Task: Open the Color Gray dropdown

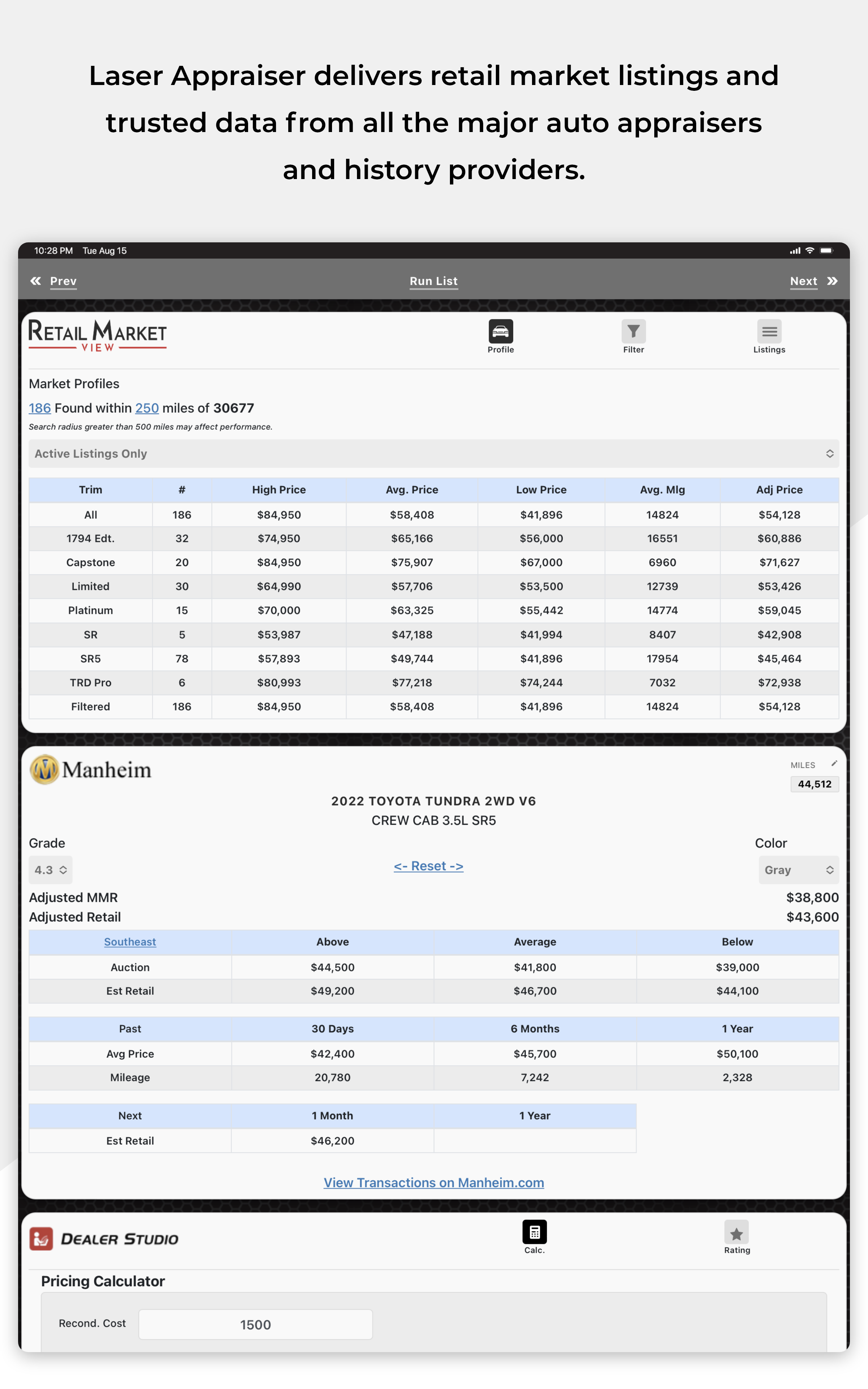Action: (799, 870)
